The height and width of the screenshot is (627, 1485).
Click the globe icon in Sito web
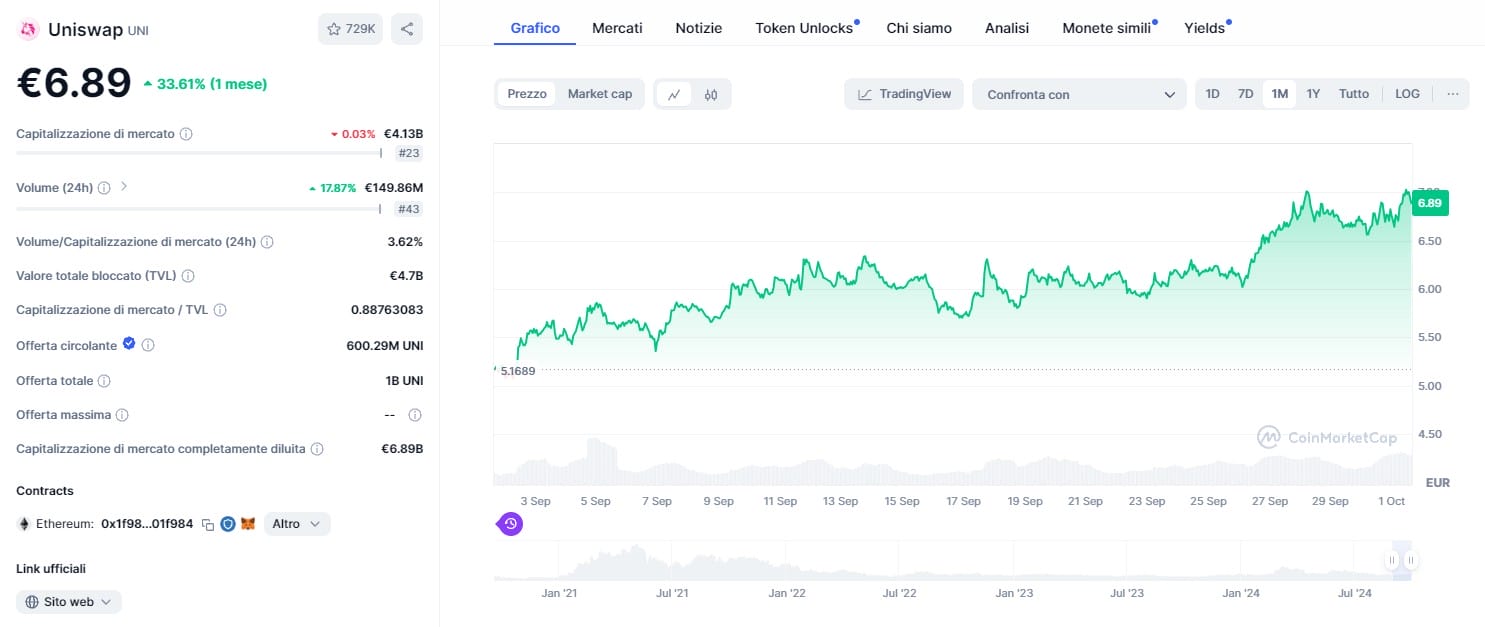pos(32,602)
